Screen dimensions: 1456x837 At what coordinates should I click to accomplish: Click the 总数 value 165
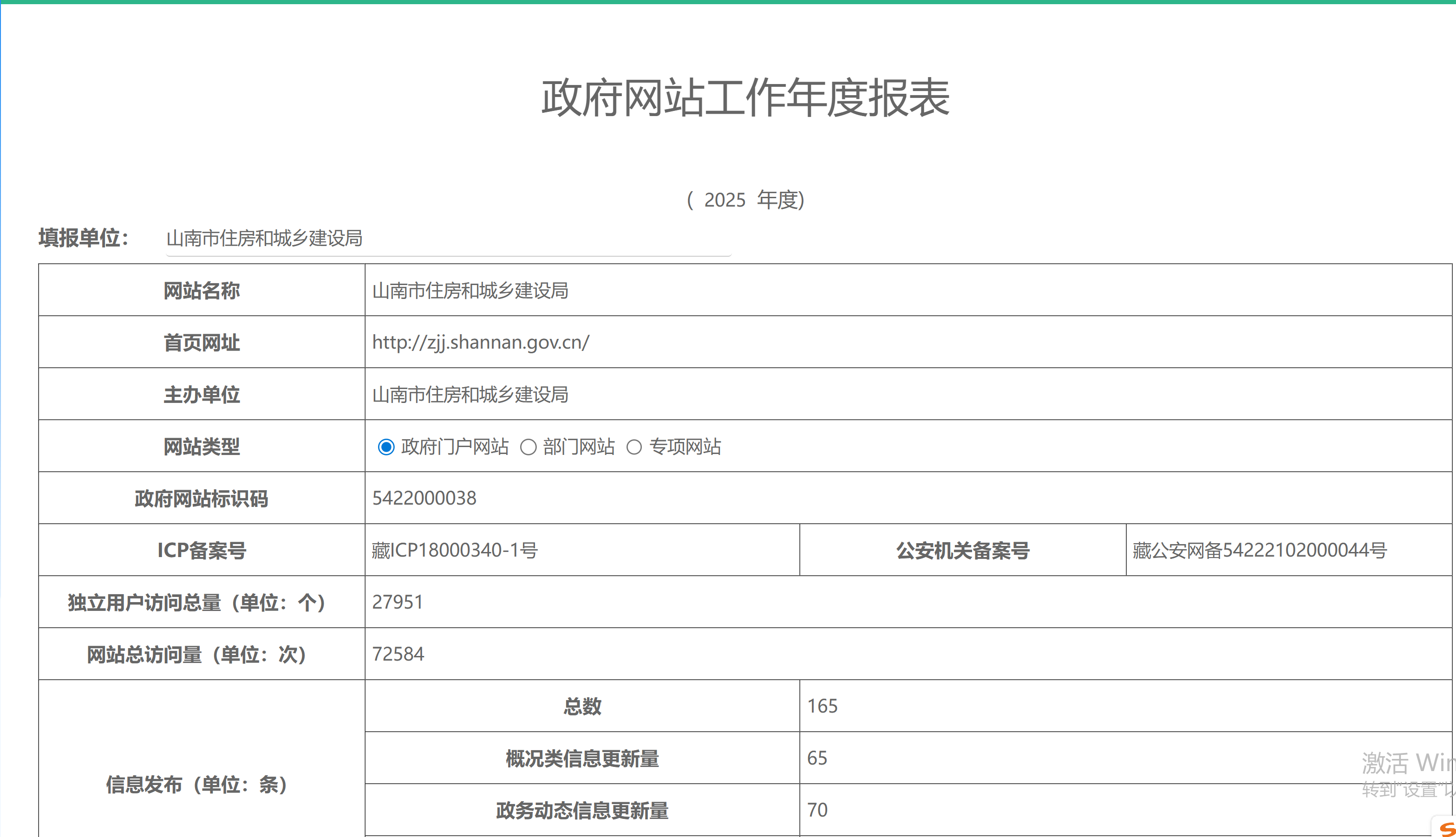[x=823, y=706]
